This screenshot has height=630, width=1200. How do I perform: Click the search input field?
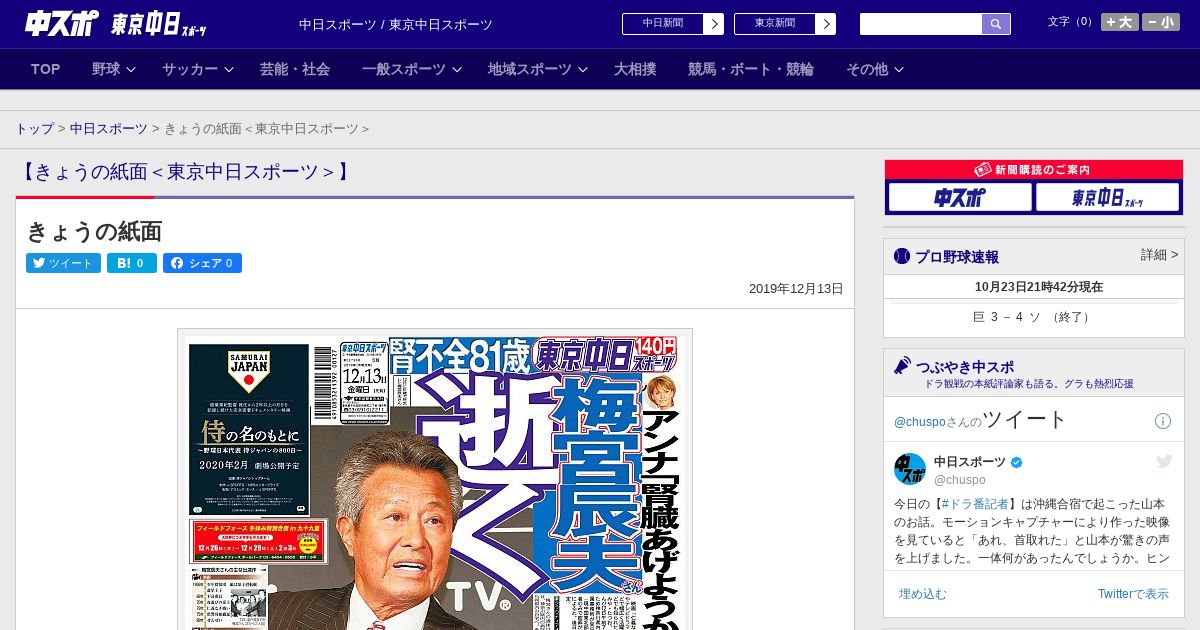tap(921, 24)
